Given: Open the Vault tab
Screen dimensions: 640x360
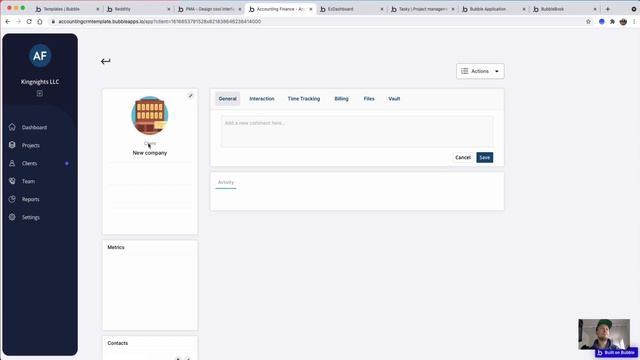Looking at the screenshot, I should coord(394,99).
